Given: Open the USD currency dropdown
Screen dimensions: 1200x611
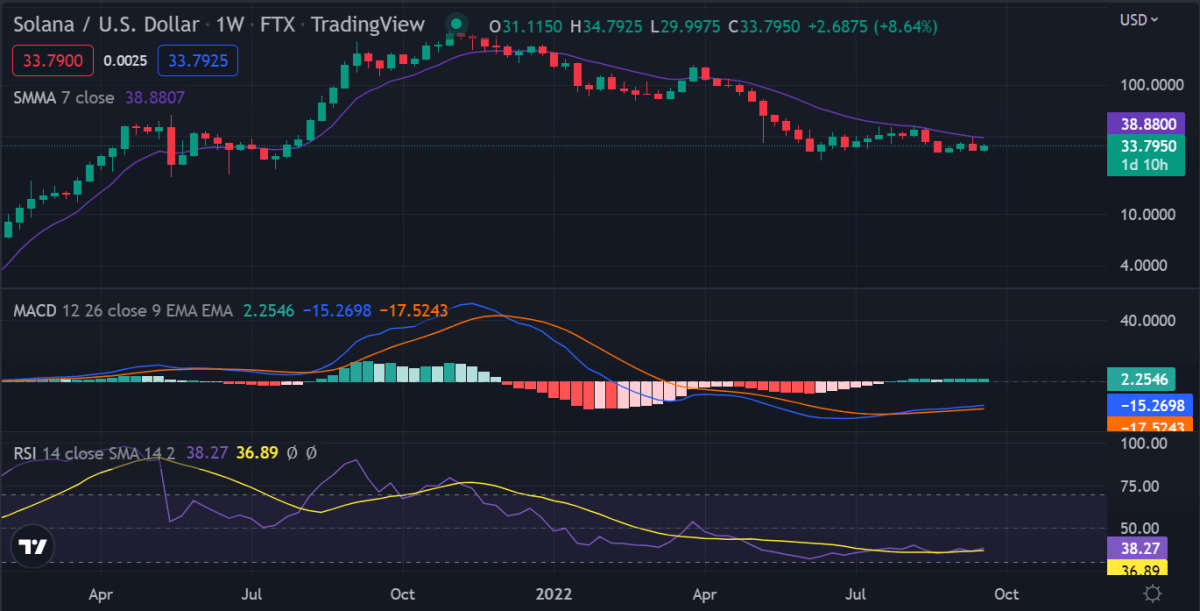Looking at the screenshot, I should (x=1139, y=19).
